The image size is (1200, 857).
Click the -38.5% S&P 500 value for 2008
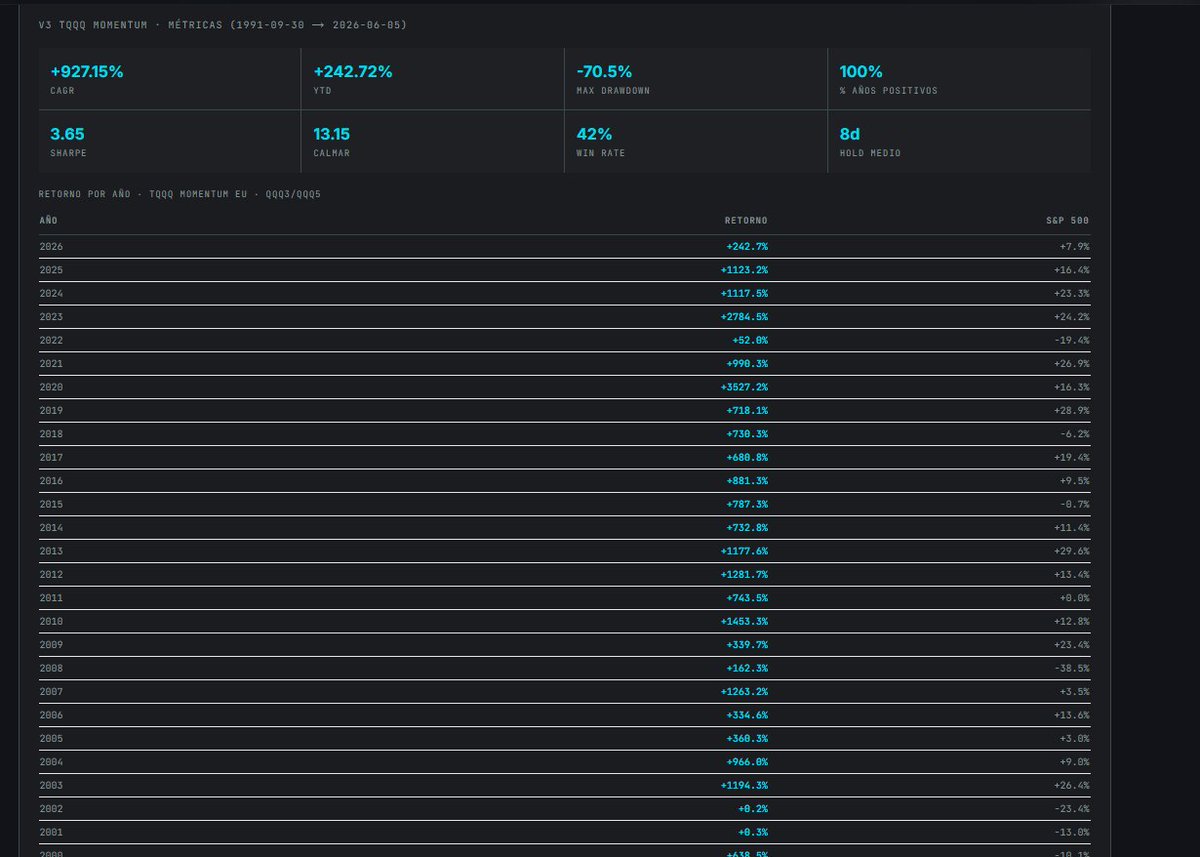click(x=1072, y=669)
